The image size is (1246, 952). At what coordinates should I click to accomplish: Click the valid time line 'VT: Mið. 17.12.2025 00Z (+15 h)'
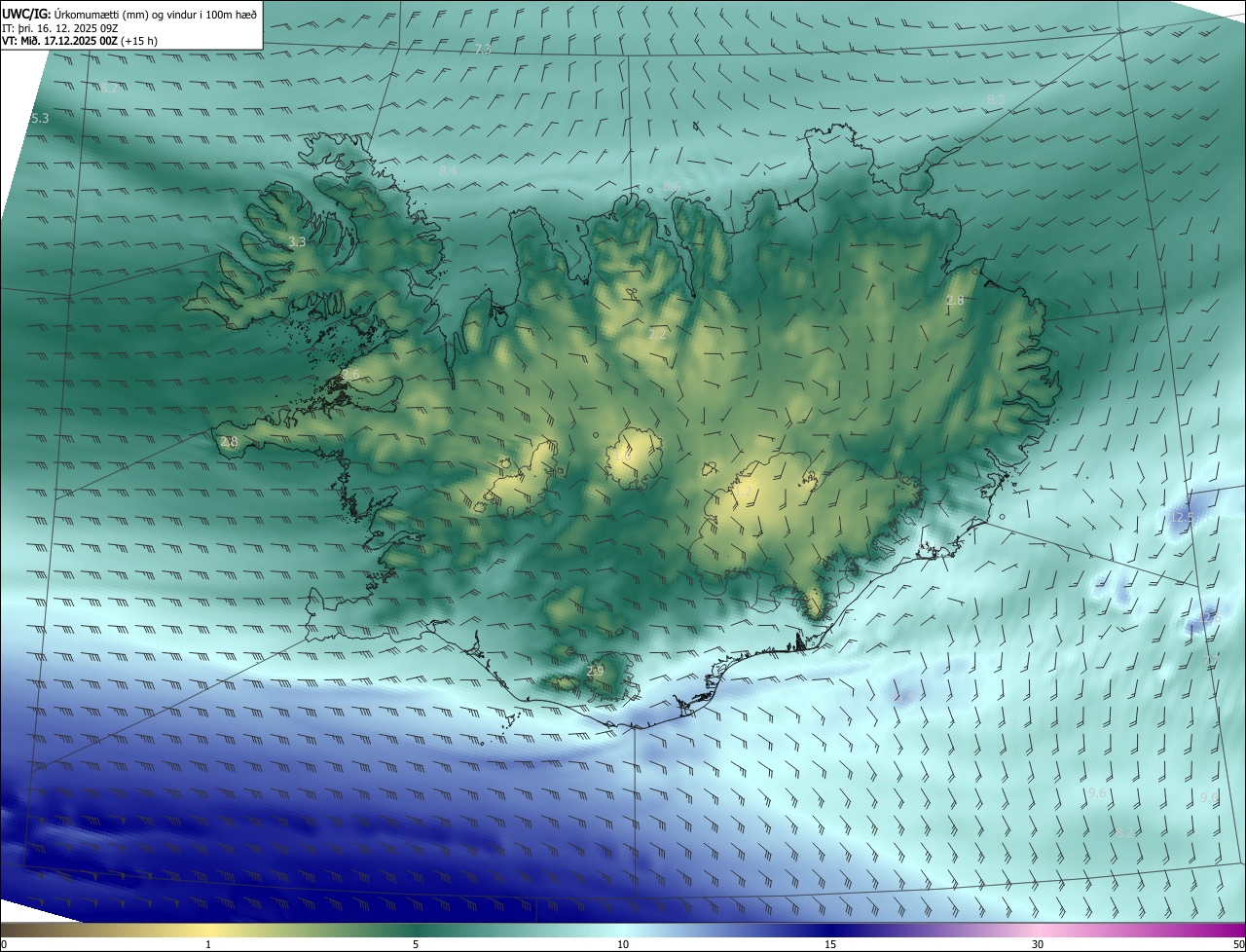click(80, 42)
